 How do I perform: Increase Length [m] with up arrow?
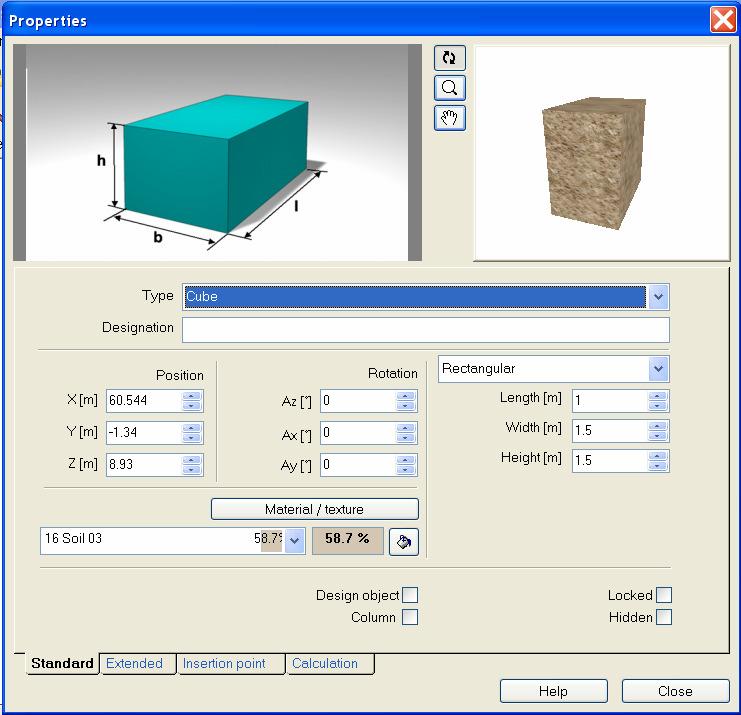[658, 396]
